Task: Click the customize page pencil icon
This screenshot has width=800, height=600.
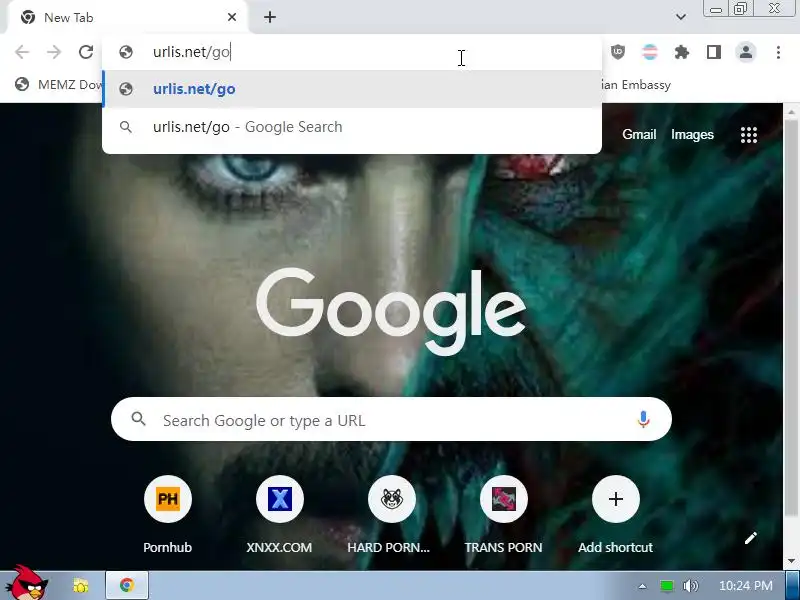Action: pos(751,538)
